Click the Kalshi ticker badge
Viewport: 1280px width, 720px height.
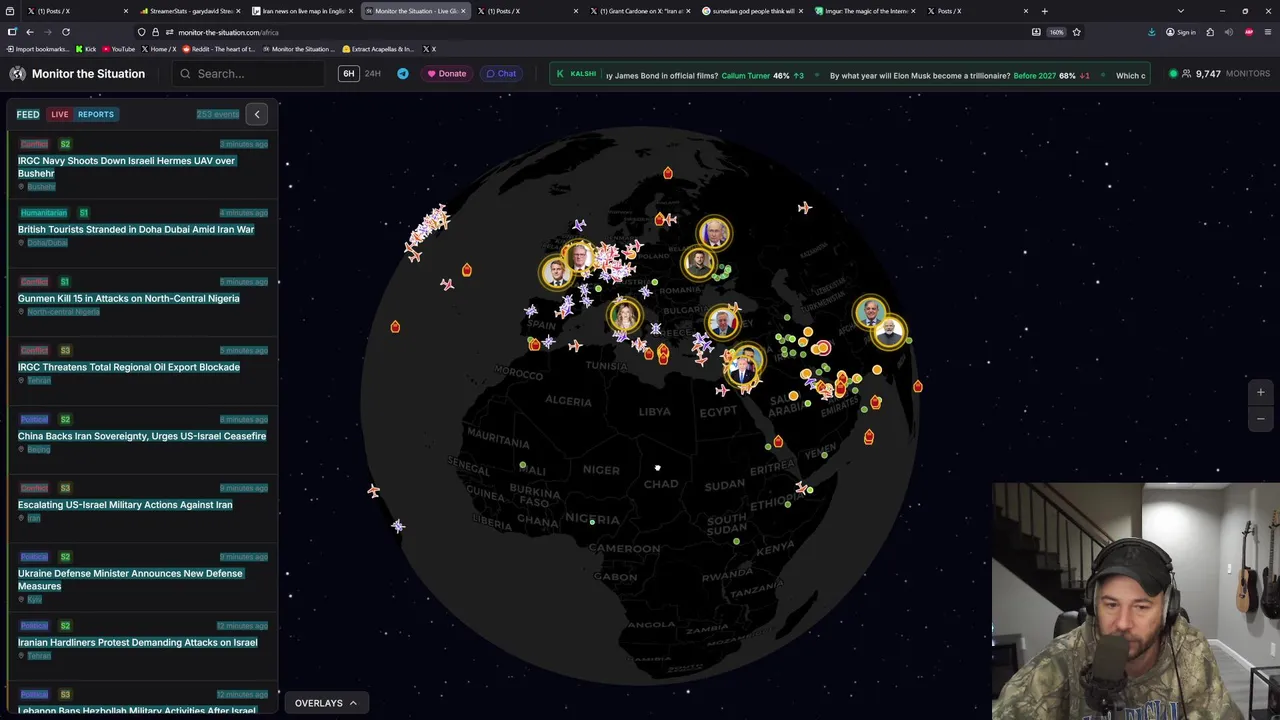click(x=577, y=74)
